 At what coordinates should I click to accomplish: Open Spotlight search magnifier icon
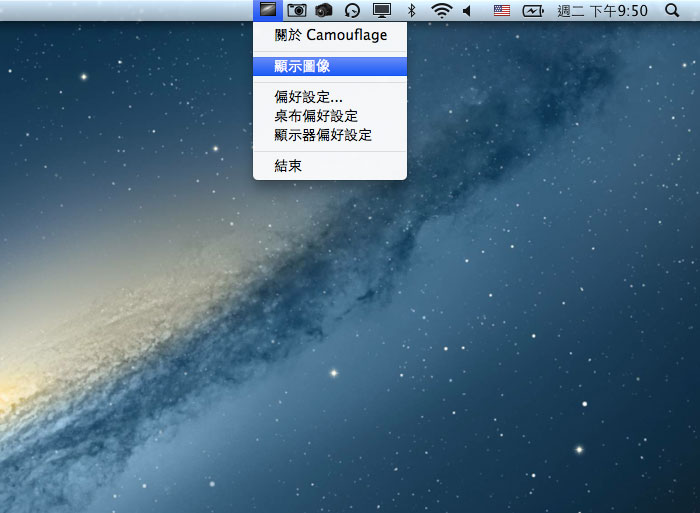tap(672, 10)
